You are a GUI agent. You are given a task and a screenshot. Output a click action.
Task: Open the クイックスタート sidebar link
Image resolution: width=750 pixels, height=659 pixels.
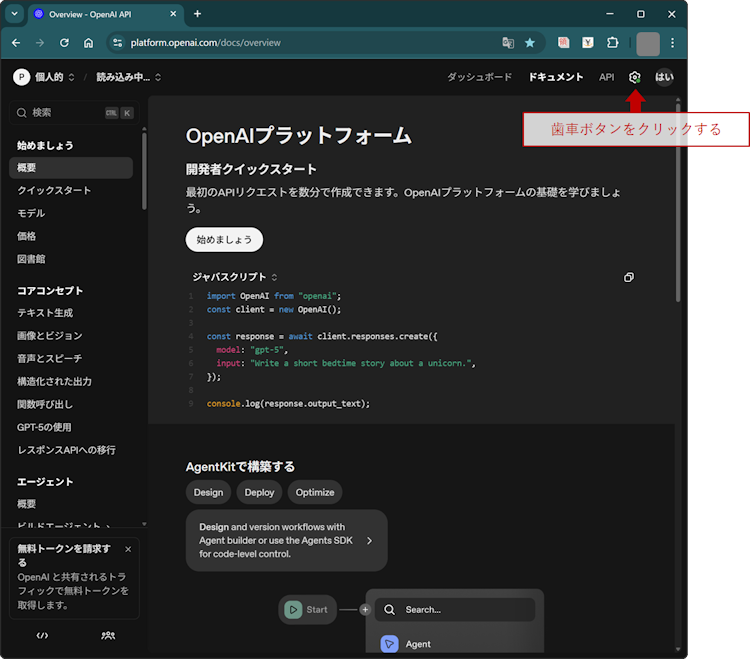[x=54, y=190]
